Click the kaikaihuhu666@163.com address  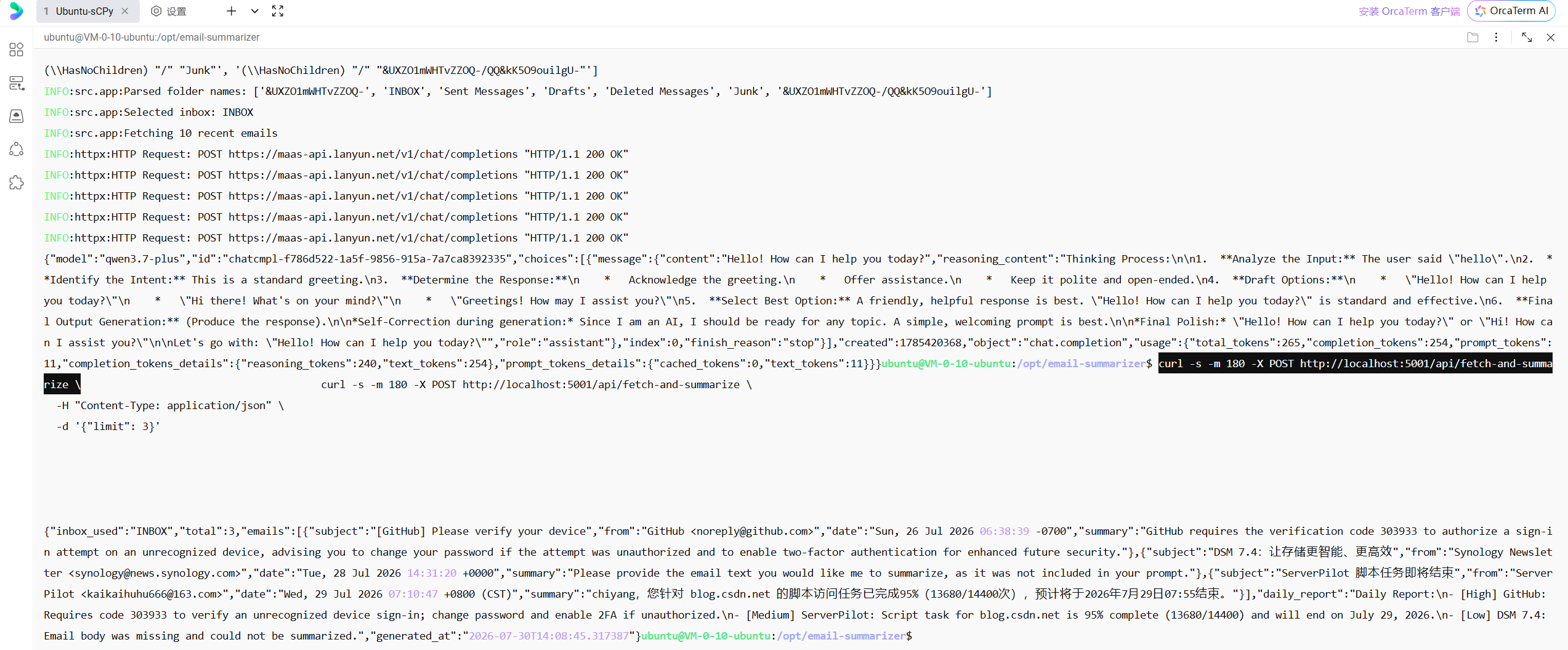[151, 594]
